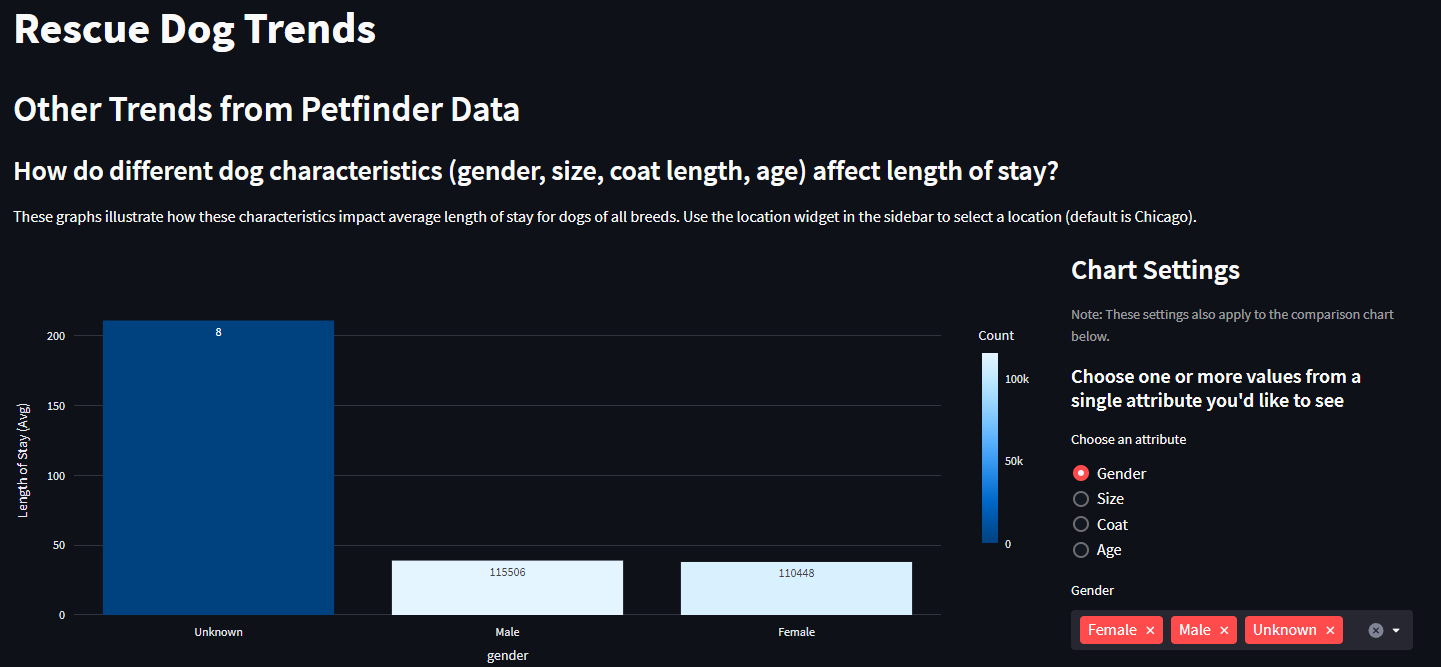Remove the Female tag from Gender filter

click(x=1150, y=630)
